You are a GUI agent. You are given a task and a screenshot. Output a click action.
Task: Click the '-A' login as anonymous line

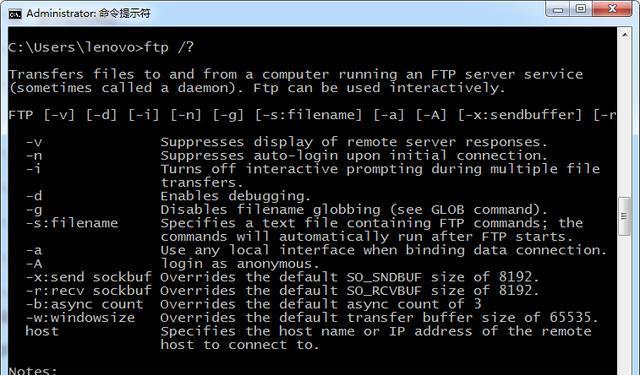pos(173,264)
